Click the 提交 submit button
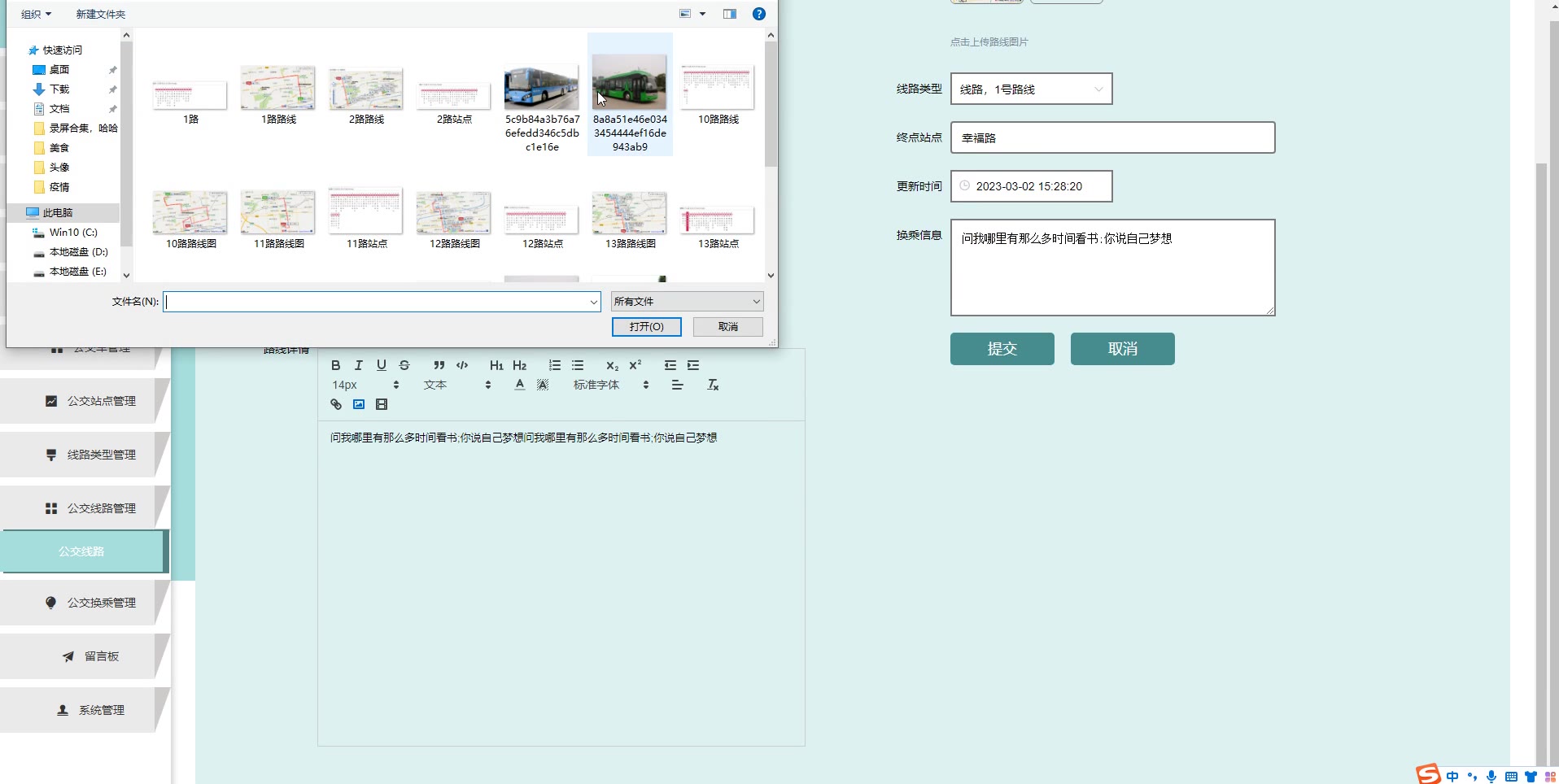Viewport: 1559px width, 784px height. point(1002,349)
